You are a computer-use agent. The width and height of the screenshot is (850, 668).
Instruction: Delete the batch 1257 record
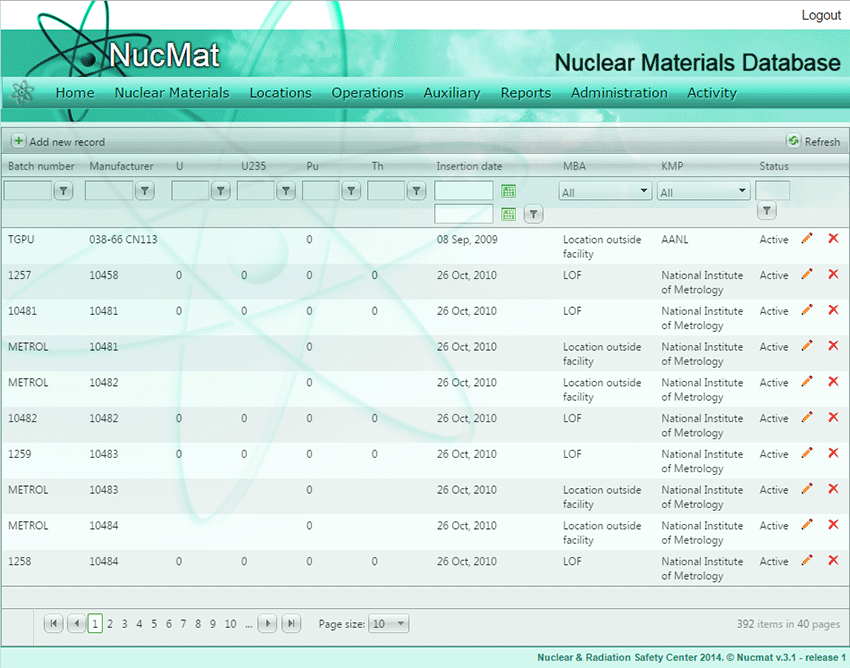[x=833, y=274]
